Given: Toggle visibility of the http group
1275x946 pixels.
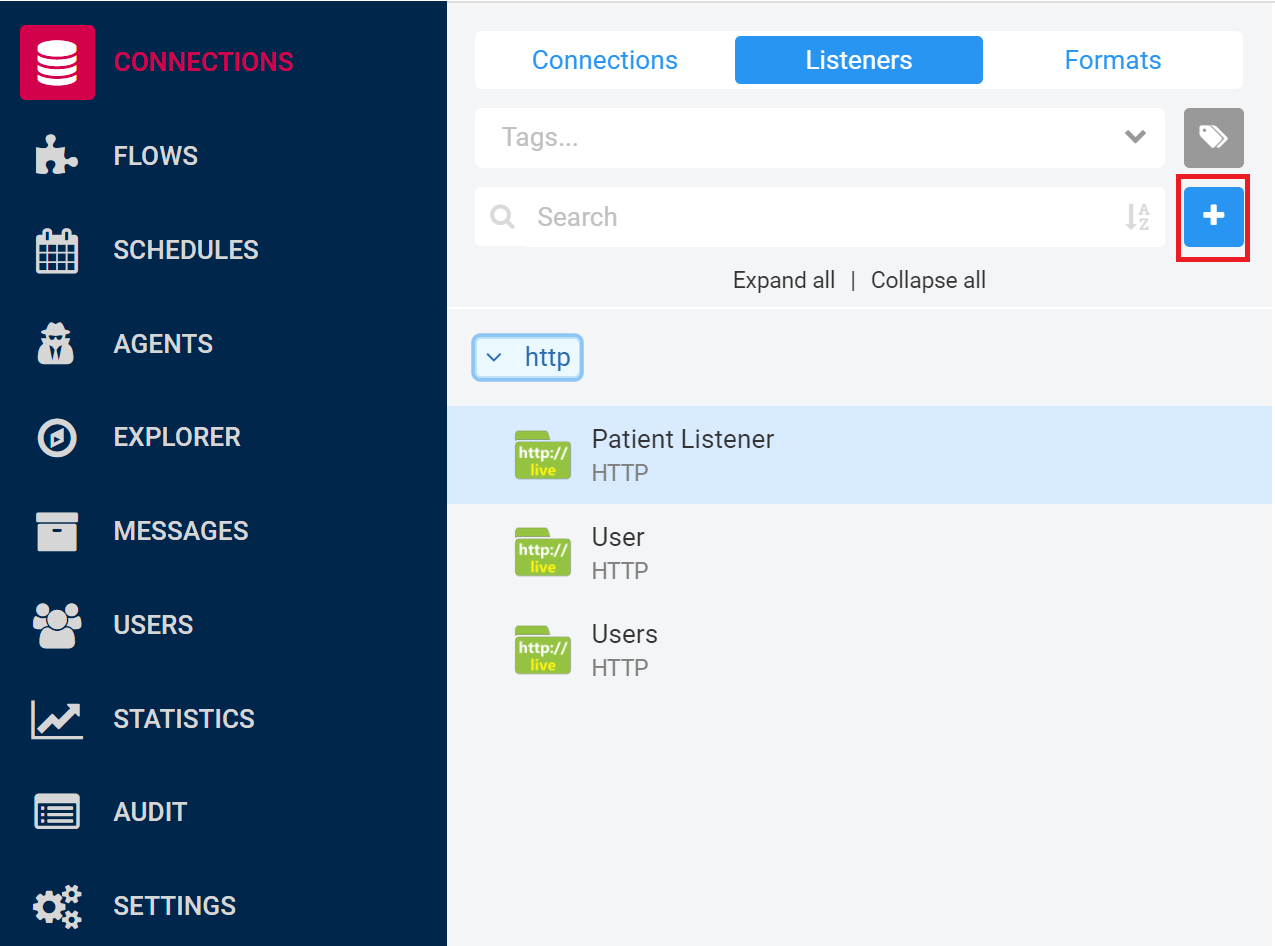Looking at the screenshot, I should click(527, 357).
